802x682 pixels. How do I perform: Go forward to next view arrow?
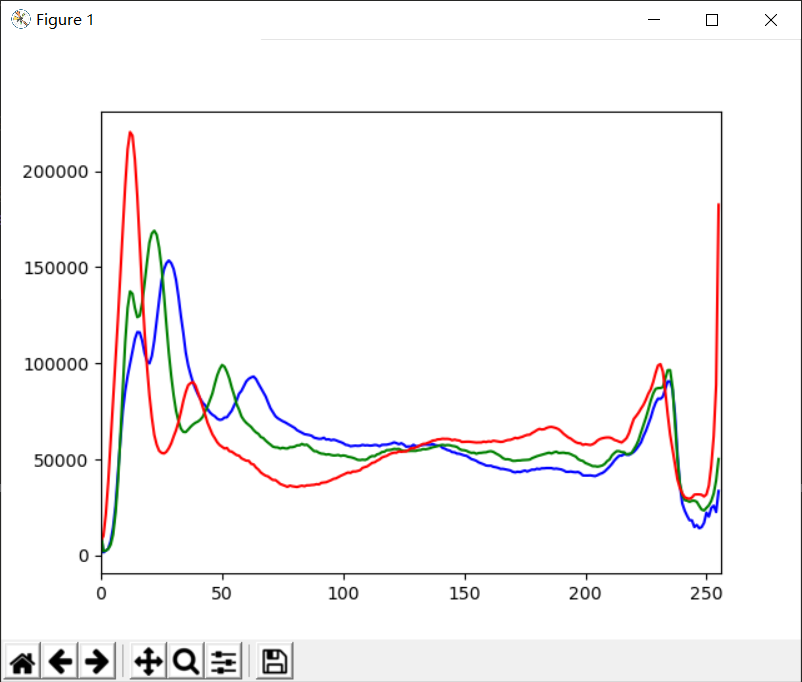97,662
